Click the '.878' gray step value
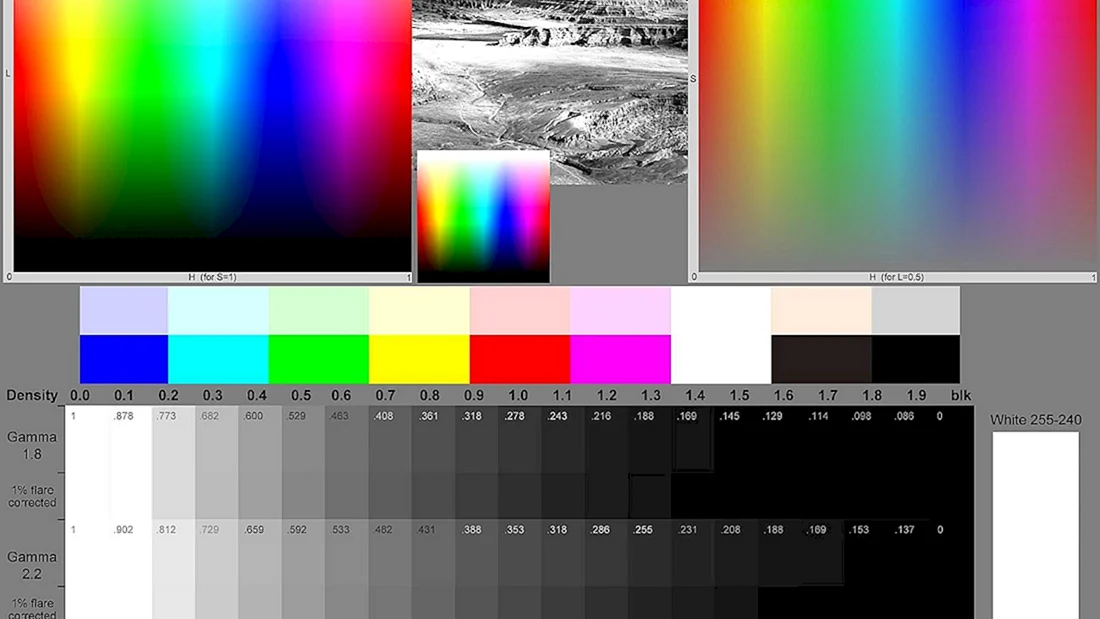The height and width of the screenshot is (619, 1100). pos(123,416)
